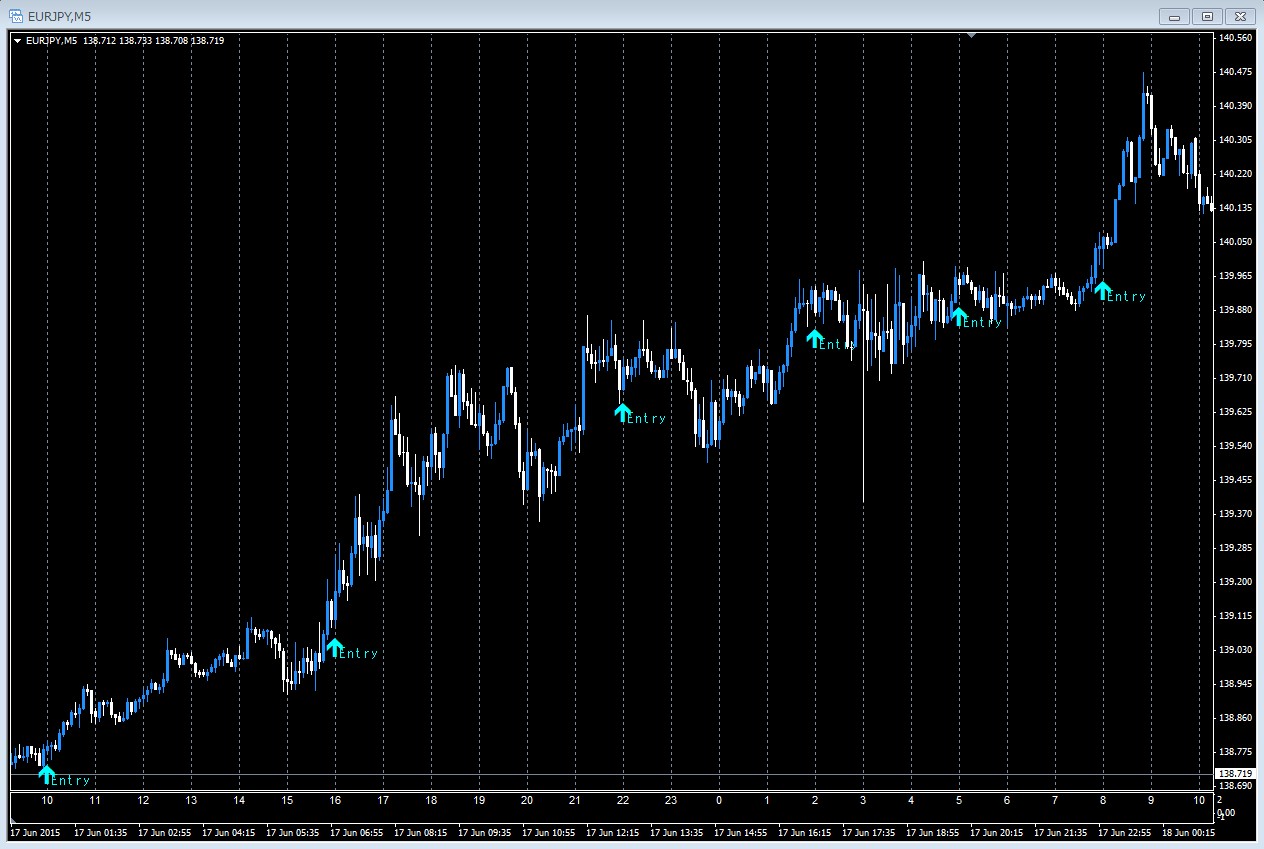Click the 17 Jun 05:35 time label
Viewport: 1264px width, 849px height.
pyautogui.click(x=292, y=832)
